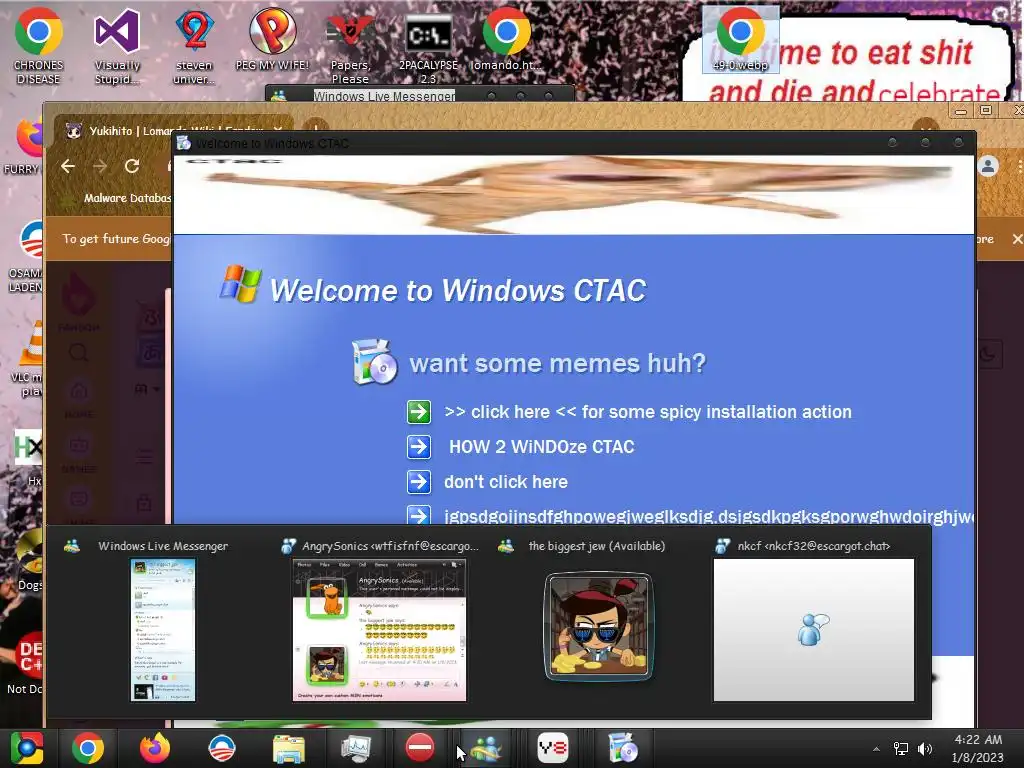Click the forward arrow in the Chrome window

click(100, 167)
